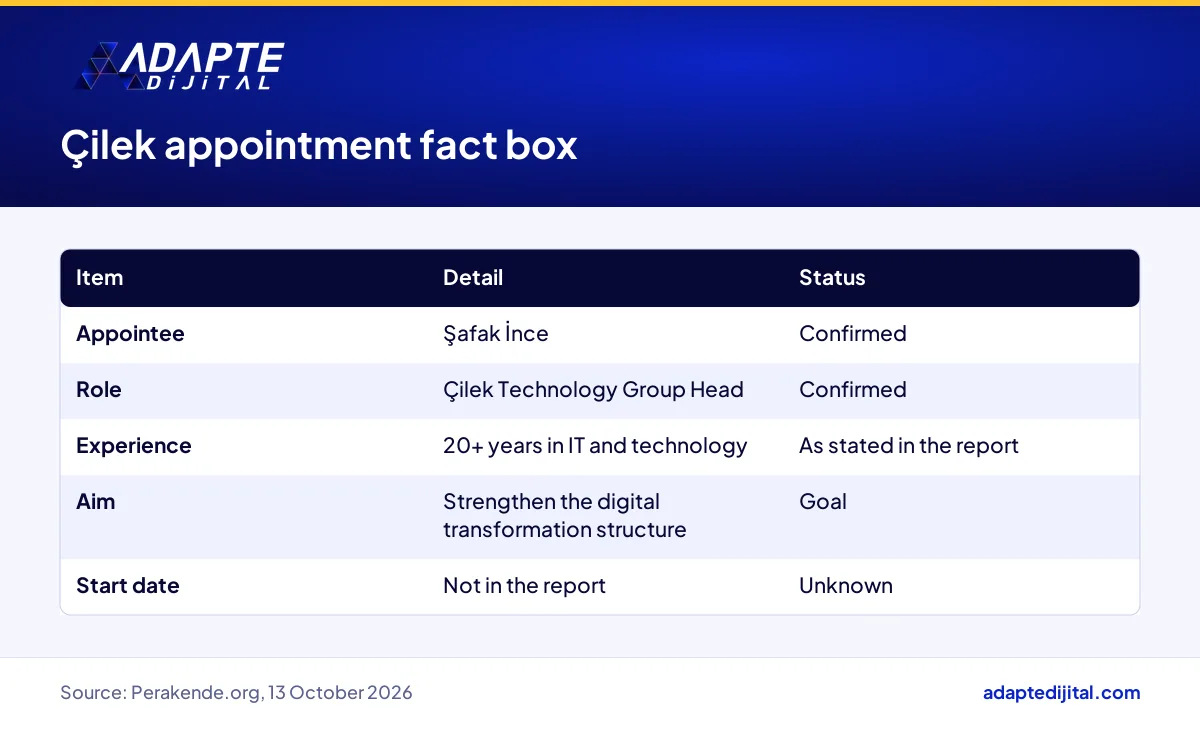Viewport: 1200px width, 743px height.
Task: Click the 'Çilek appointment fact box' heading
Action: click(319, 146)
